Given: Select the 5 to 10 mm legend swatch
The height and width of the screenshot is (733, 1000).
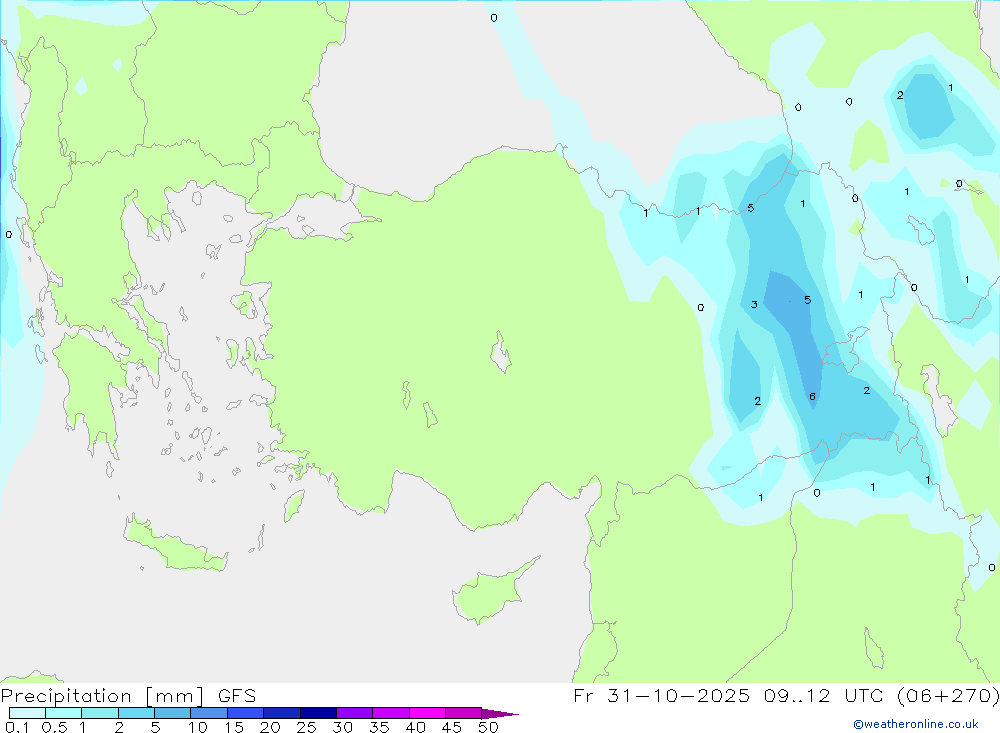Looking at the screenshot, I should pos(172,713).
